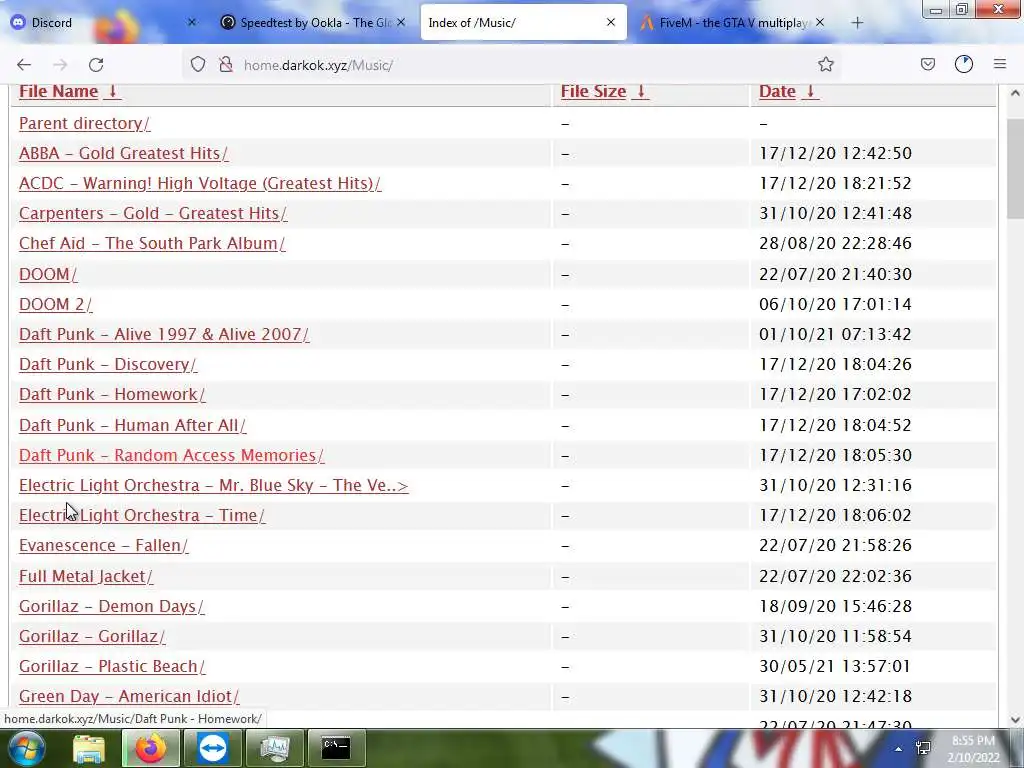Screen dimensions: 1024x768
Task: Open the Pocket save icon
Action: click(x=927, y=64)
